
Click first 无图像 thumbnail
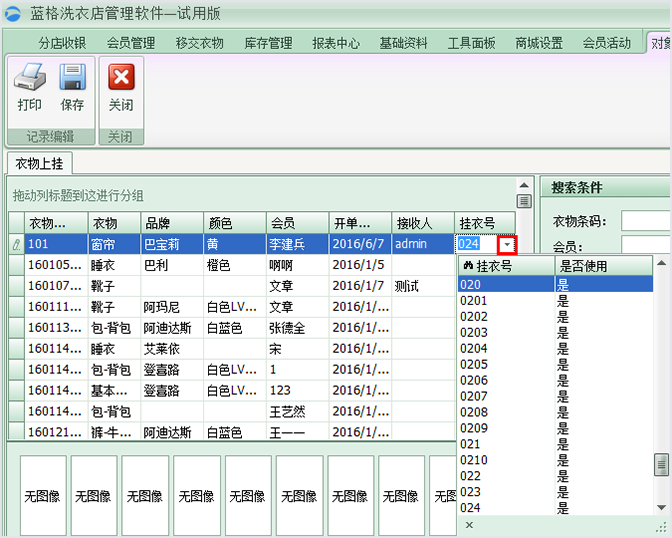[43, 495]
